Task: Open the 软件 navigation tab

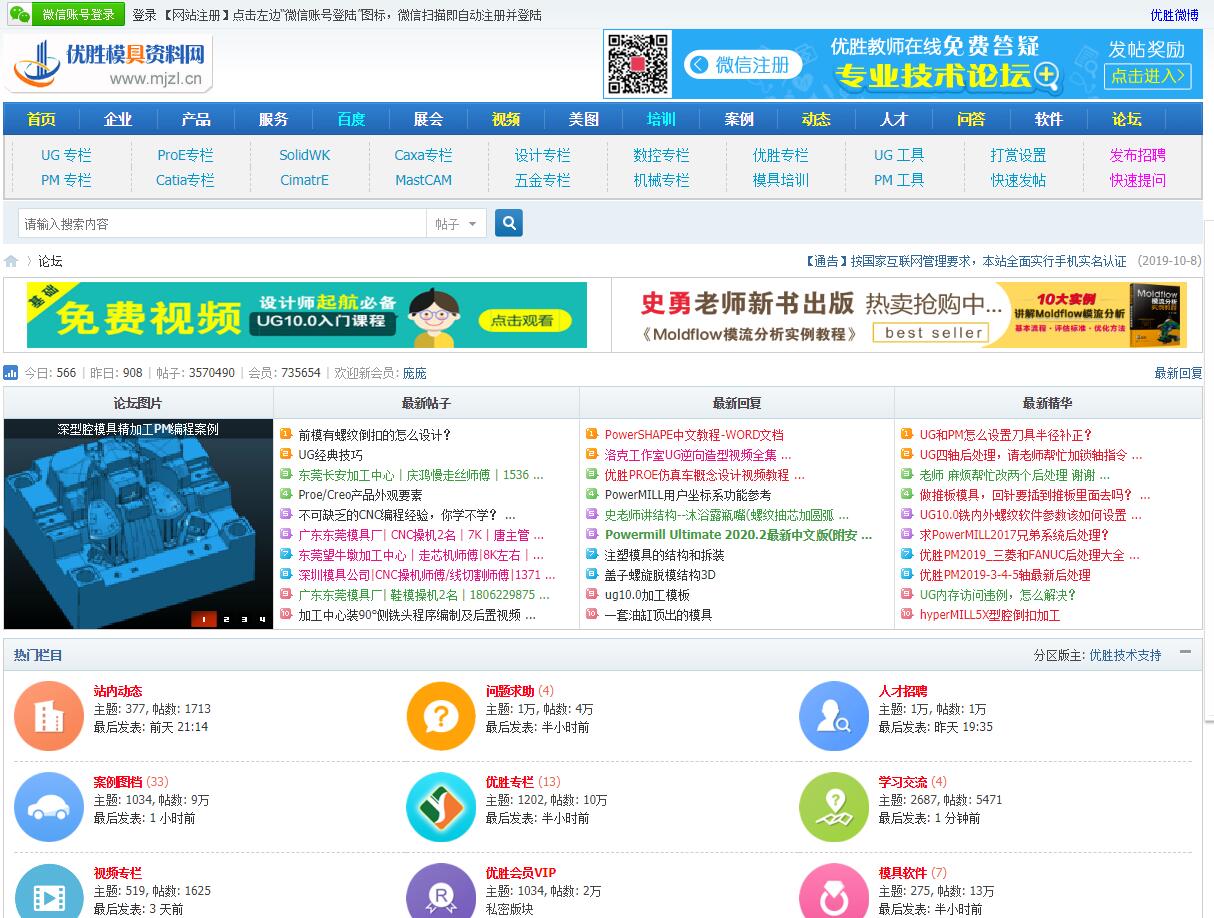Action: 1049,119
